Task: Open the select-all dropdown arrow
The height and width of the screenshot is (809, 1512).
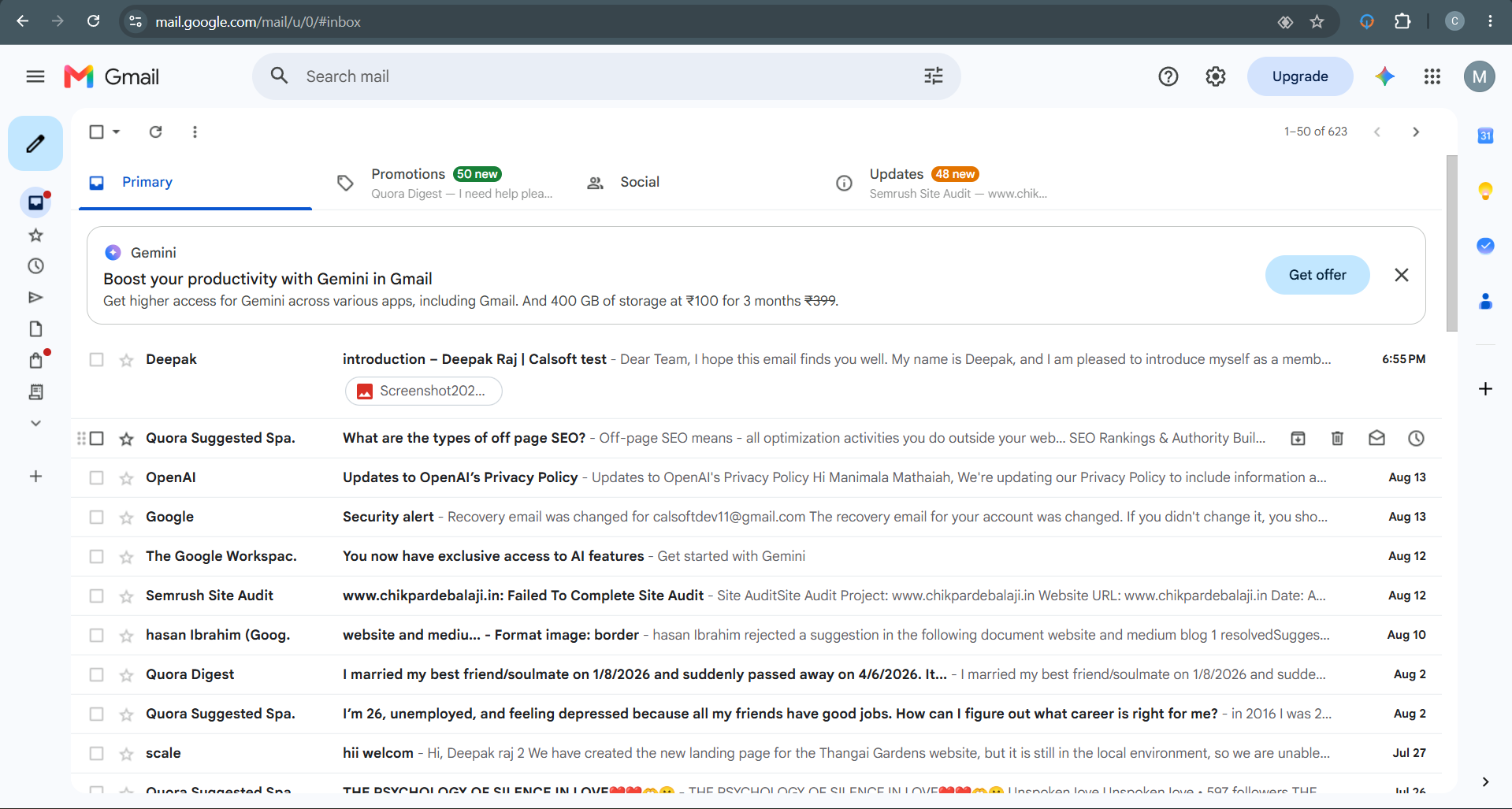Action: click(117, 132)
